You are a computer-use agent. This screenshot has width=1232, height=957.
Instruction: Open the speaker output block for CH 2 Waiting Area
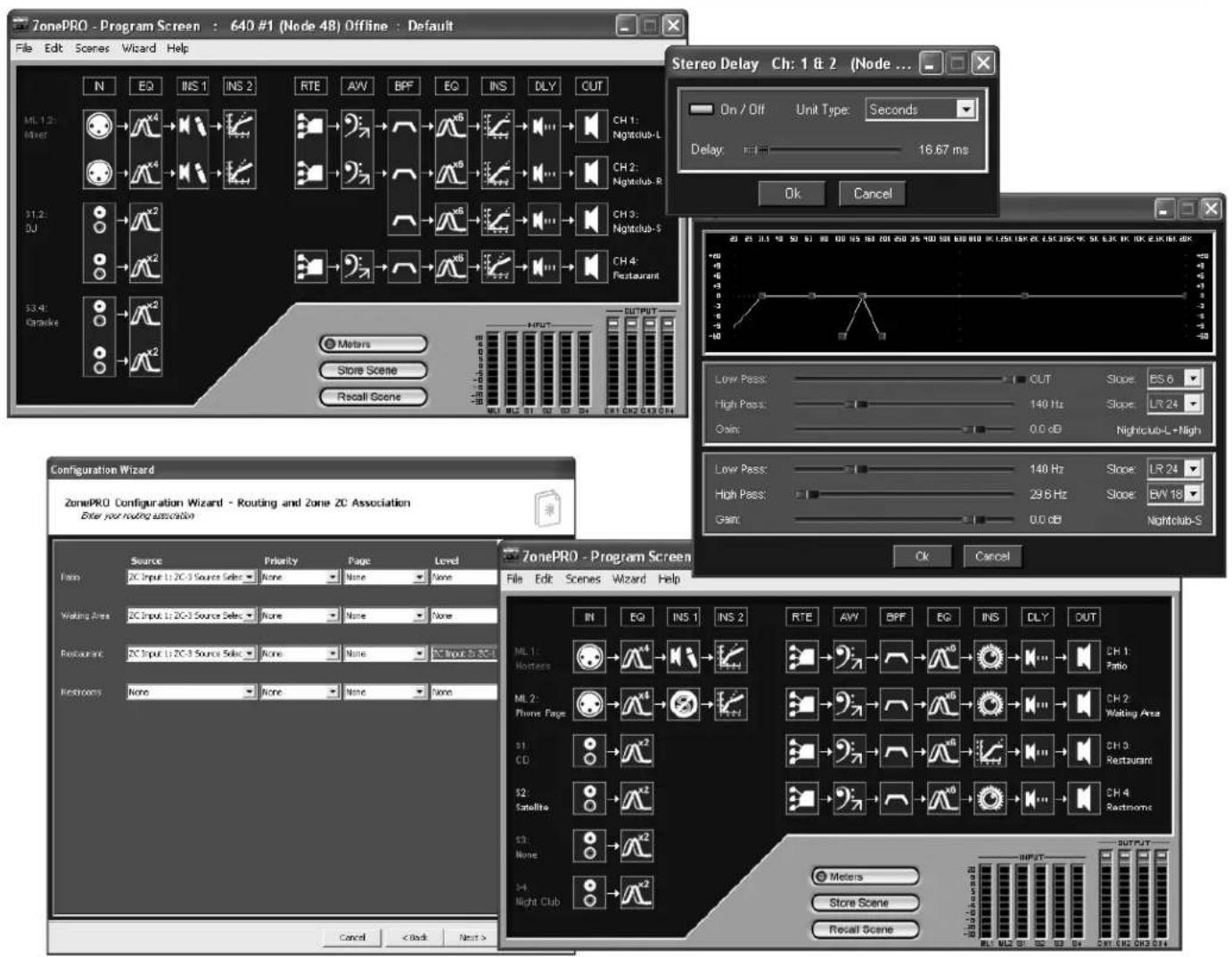point(1084,705)
